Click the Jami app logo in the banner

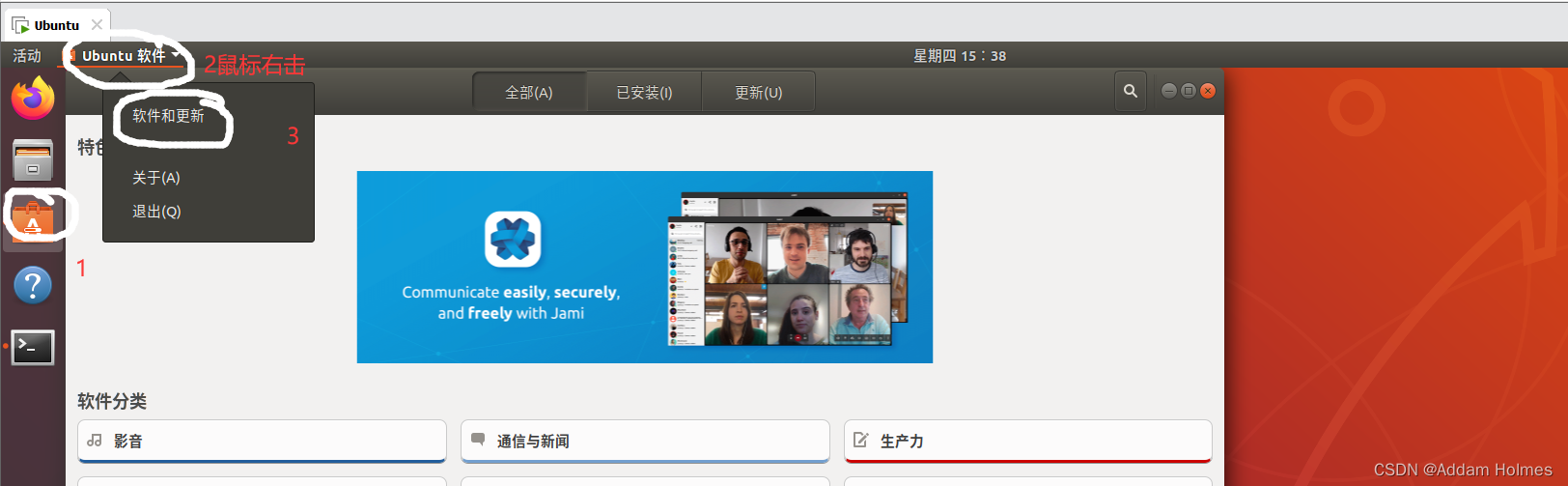click(x=513, y=239)
